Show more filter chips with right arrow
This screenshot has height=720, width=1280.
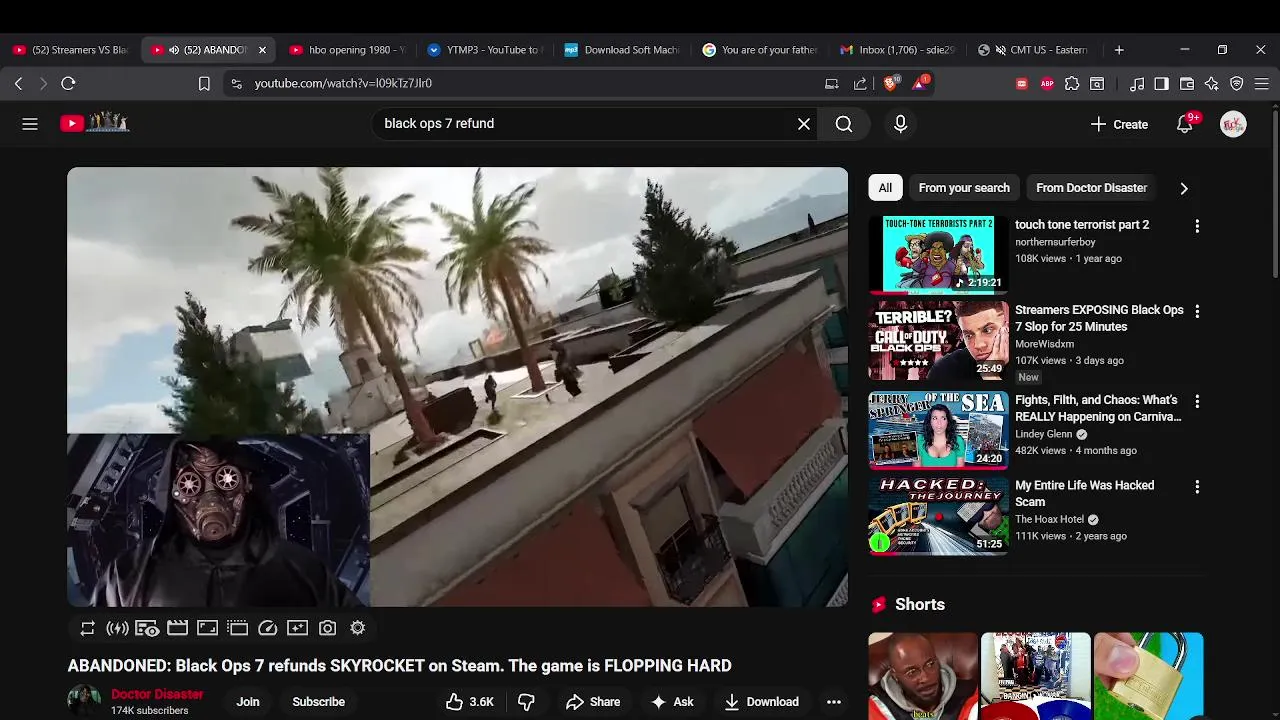tap(1184, 188)
